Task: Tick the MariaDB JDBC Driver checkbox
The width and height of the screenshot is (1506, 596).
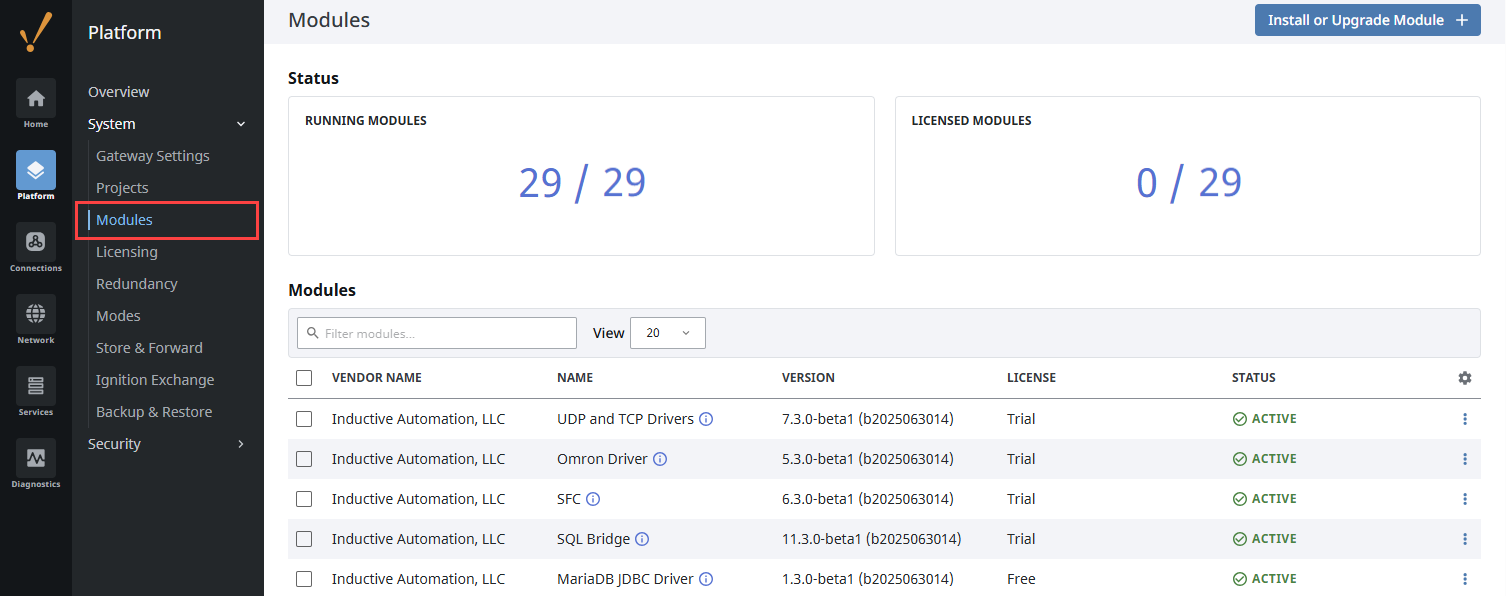Action: (x=304, y=579)
